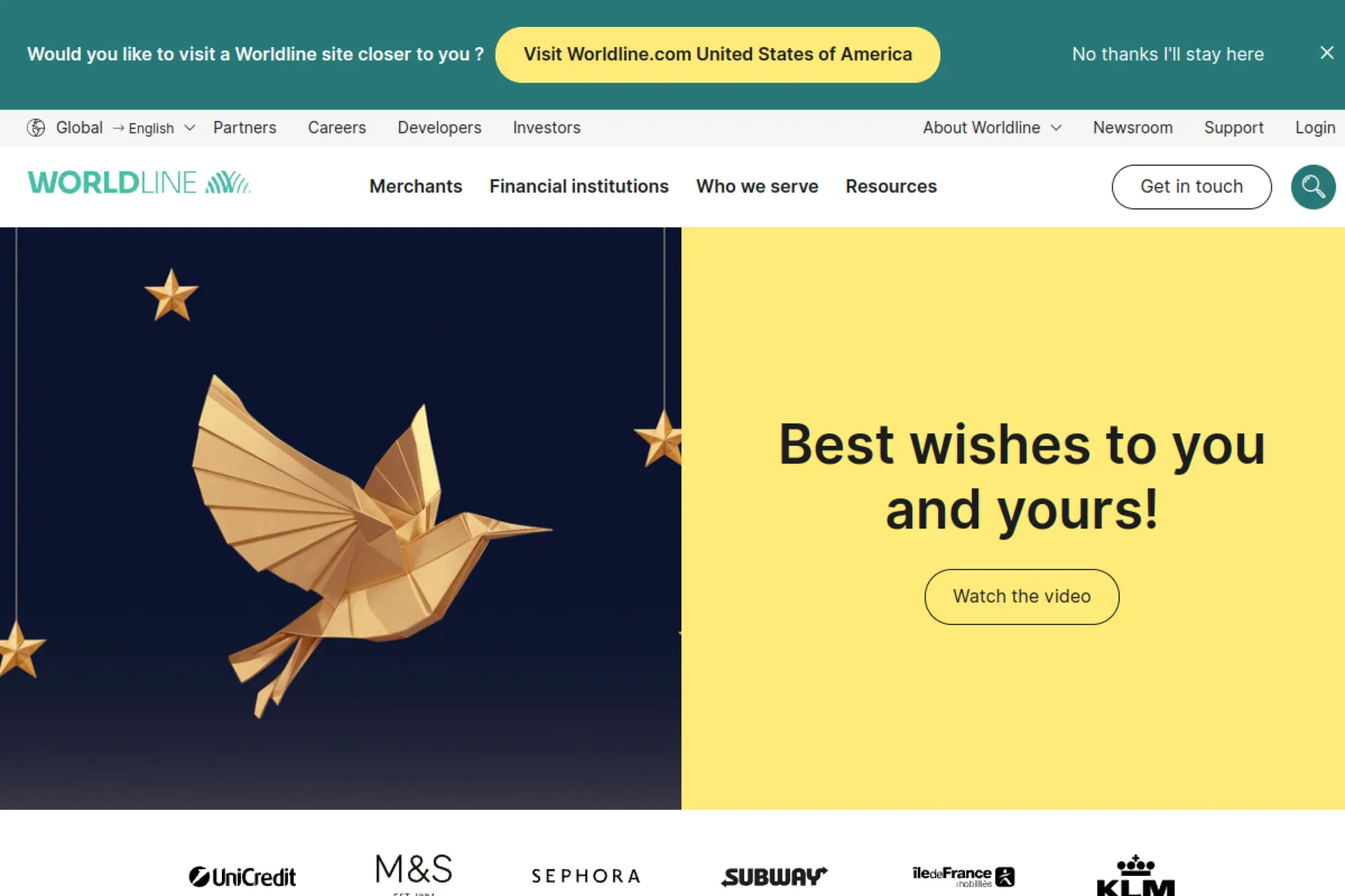1345x896 pixels.
Task: Choose No thanks I'll stay here
Action: pos(1168,54)
